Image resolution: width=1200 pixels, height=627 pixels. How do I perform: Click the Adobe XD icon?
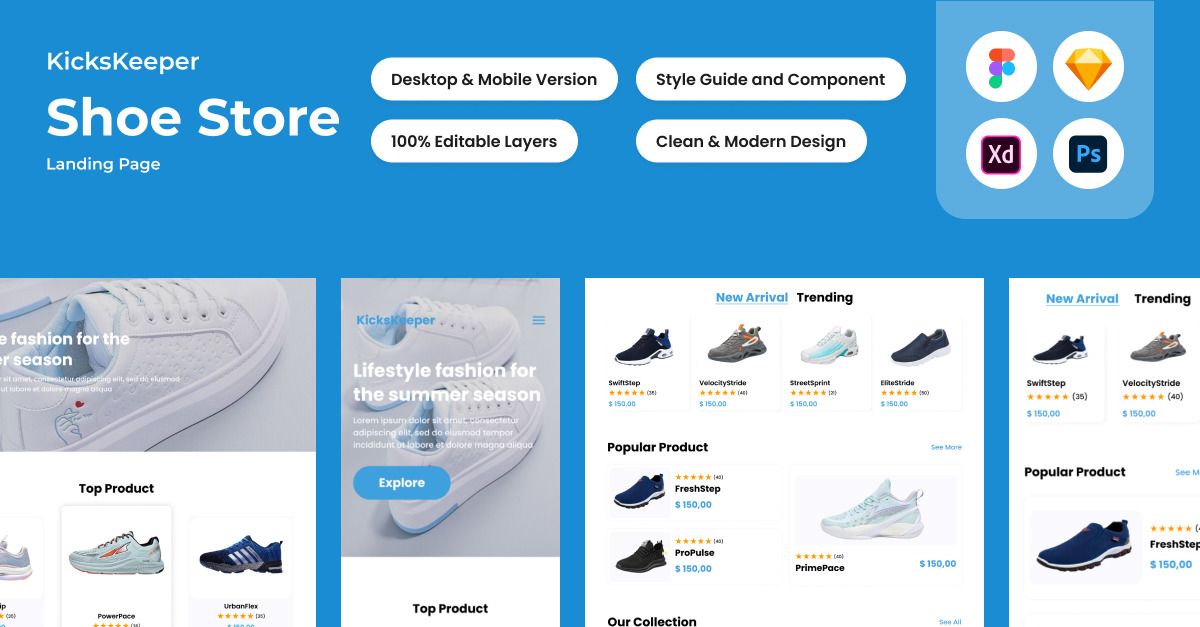pos(1001,154)
